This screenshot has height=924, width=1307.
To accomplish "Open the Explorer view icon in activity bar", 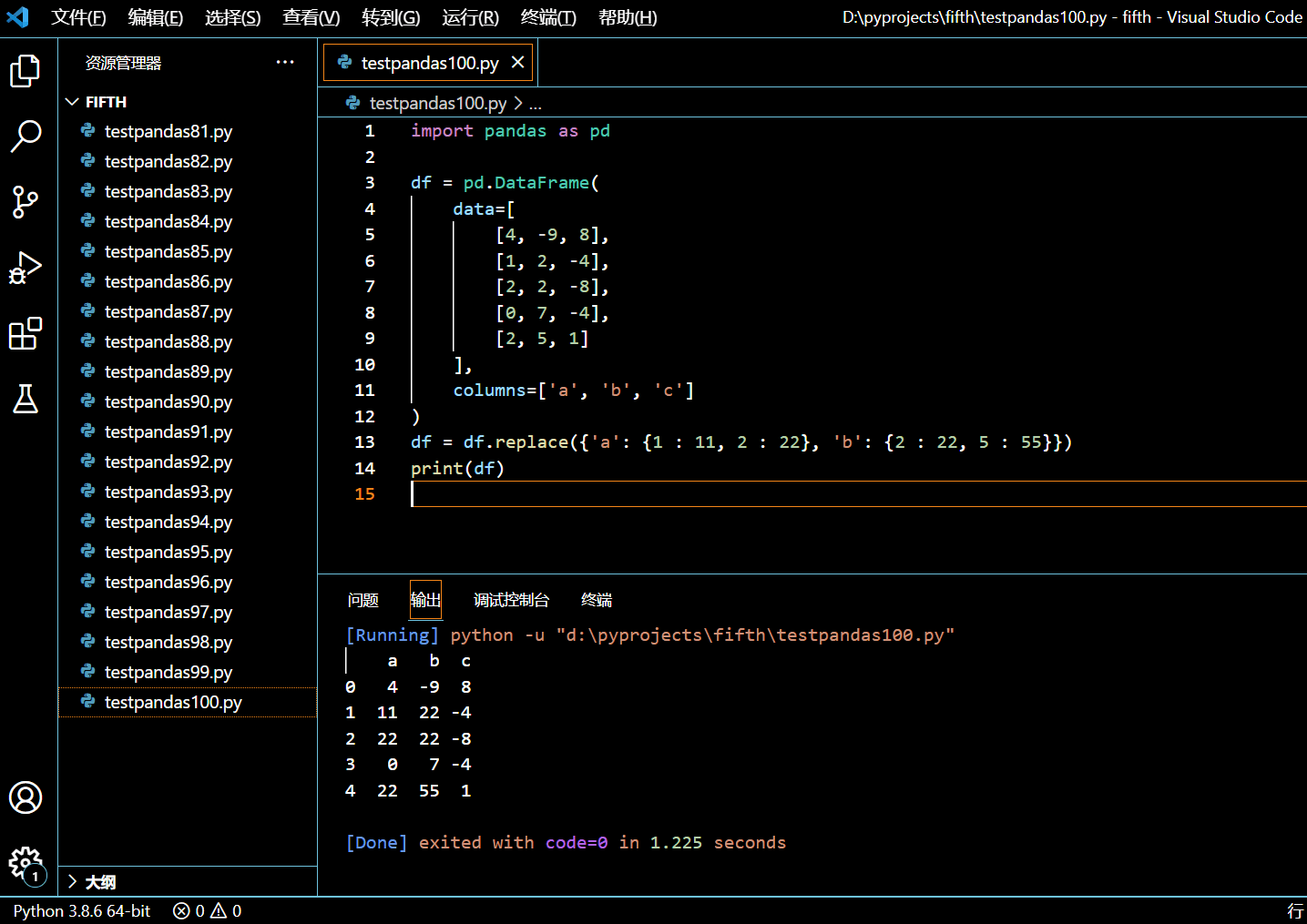I will (x=26, y=71).
